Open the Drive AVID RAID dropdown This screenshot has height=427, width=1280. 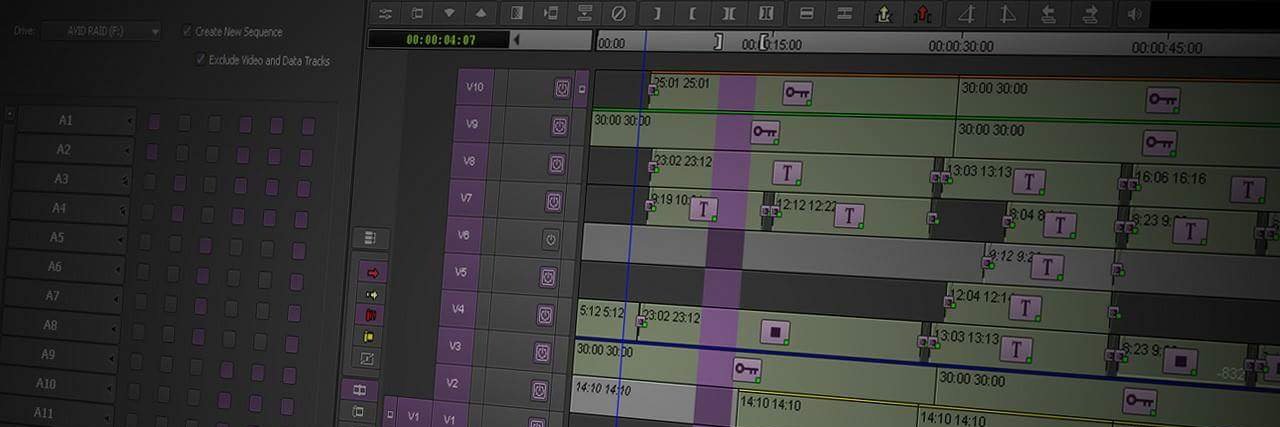pos(101,31)
